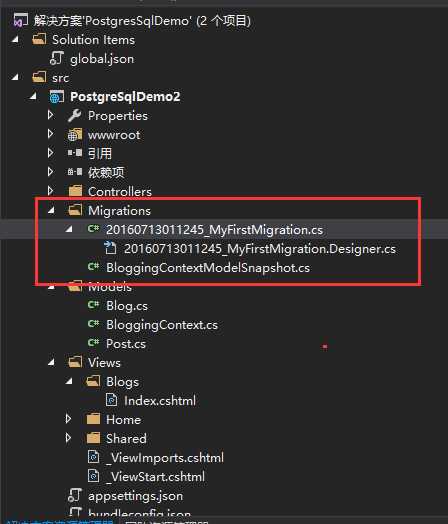The image size is (448, 524).
Task: Collapse the src folder node
Action: point(15,78)
